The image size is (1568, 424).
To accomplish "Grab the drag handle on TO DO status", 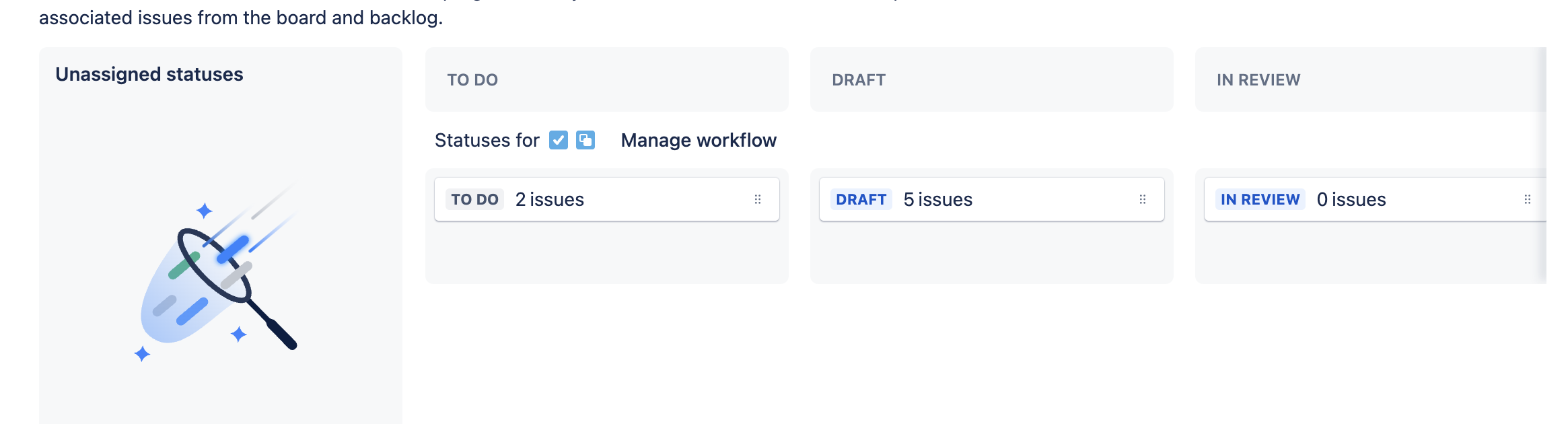I will point(758,199).
